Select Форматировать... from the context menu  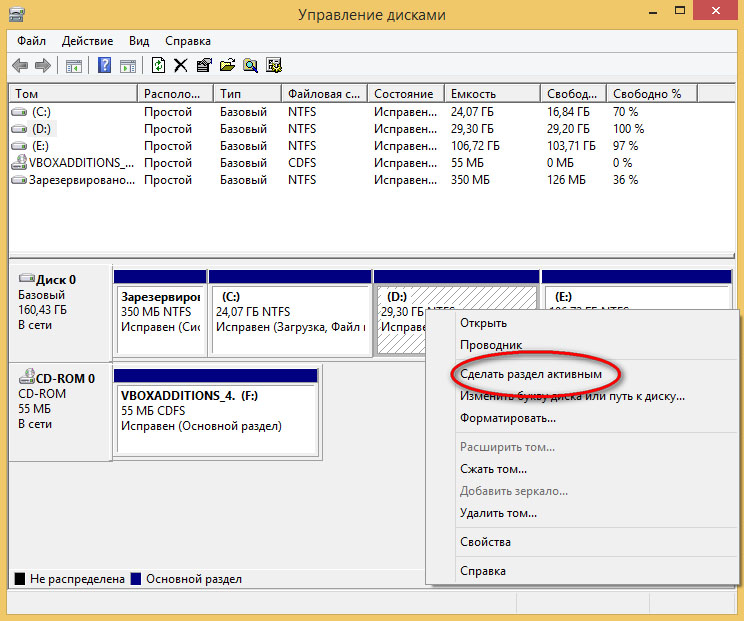click(x=508, y=417)
